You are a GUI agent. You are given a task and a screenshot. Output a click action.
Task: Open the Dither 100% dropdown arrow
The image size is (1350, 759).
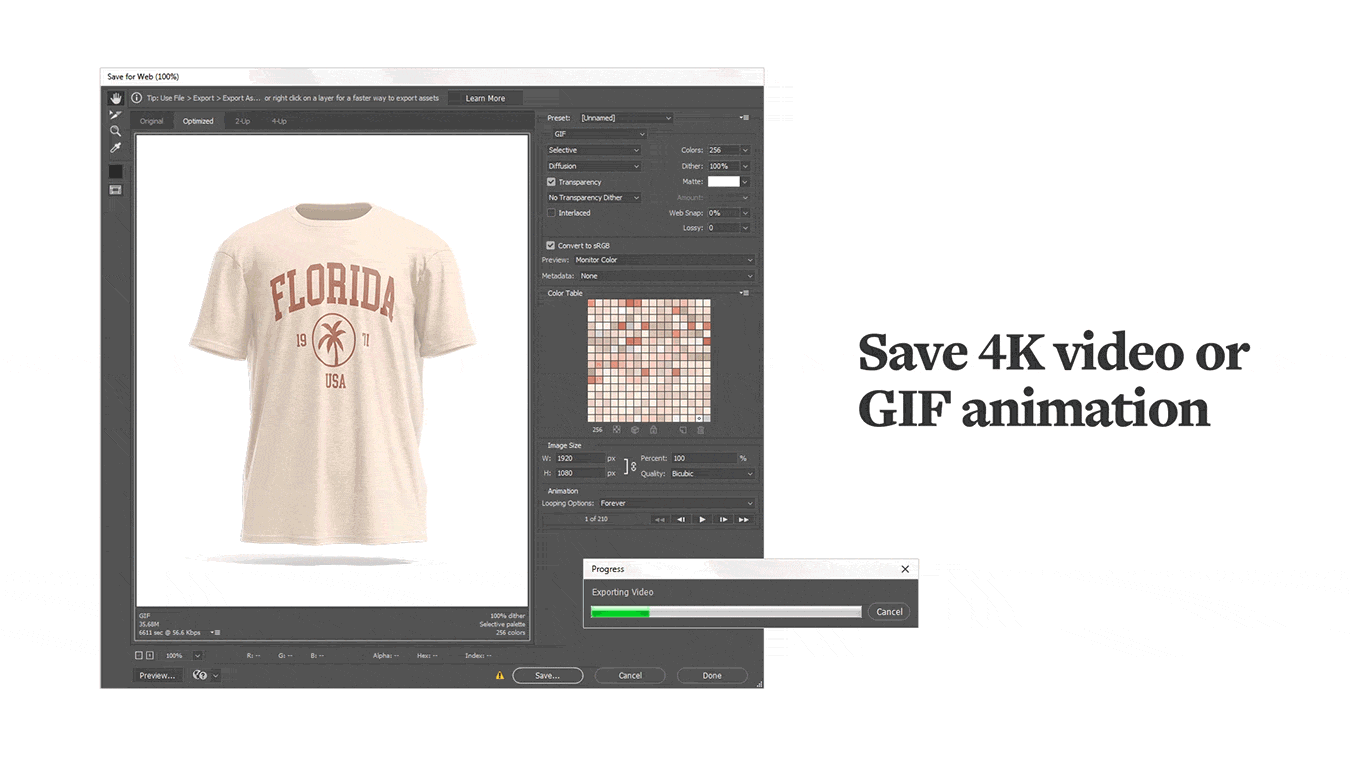click(x=745, y=166)
